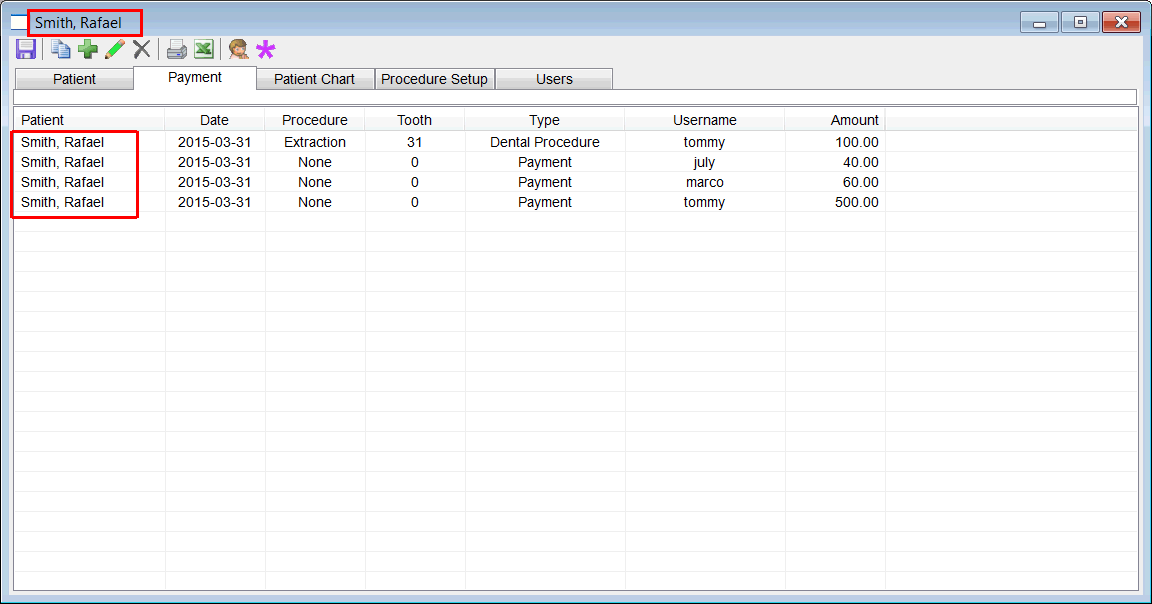Click tommy in the Extraction row

coord(704,142)
